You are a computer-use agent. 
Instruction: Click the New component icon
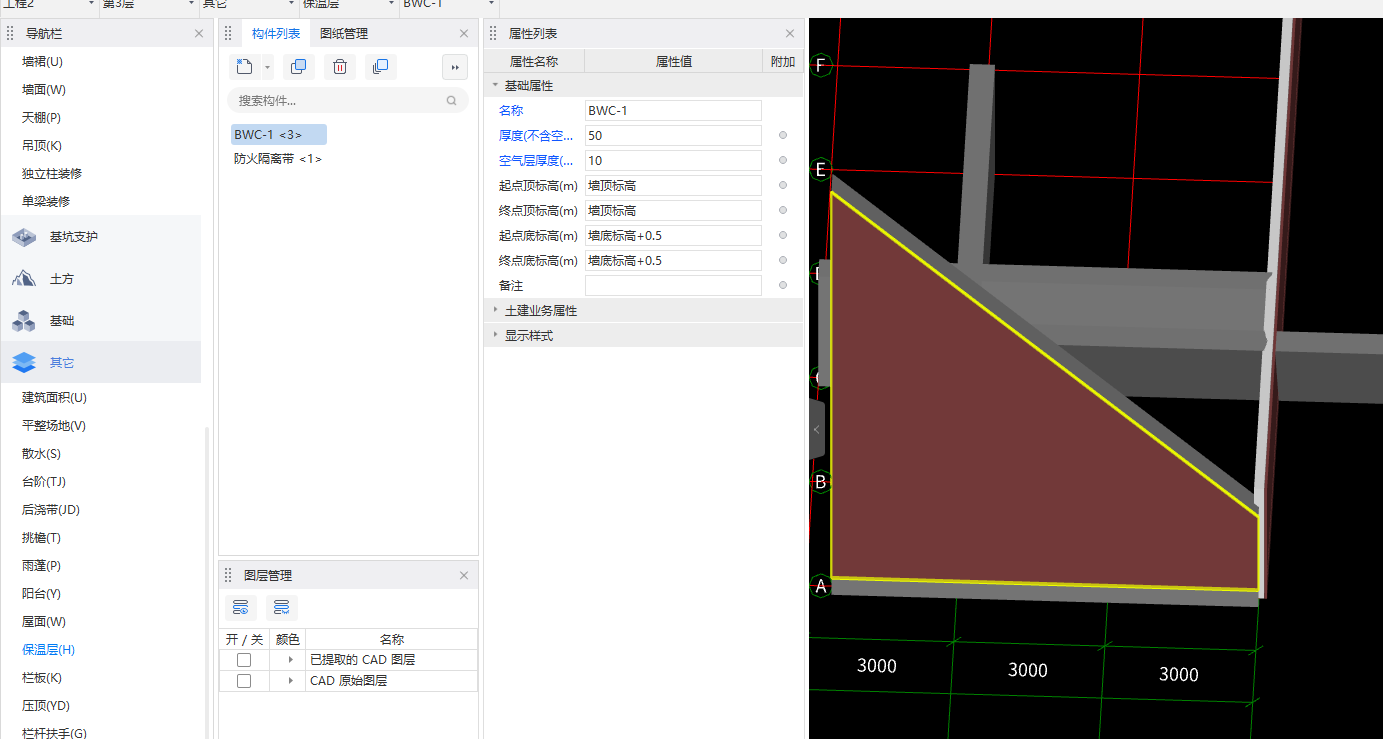click(x=245, y=67)
